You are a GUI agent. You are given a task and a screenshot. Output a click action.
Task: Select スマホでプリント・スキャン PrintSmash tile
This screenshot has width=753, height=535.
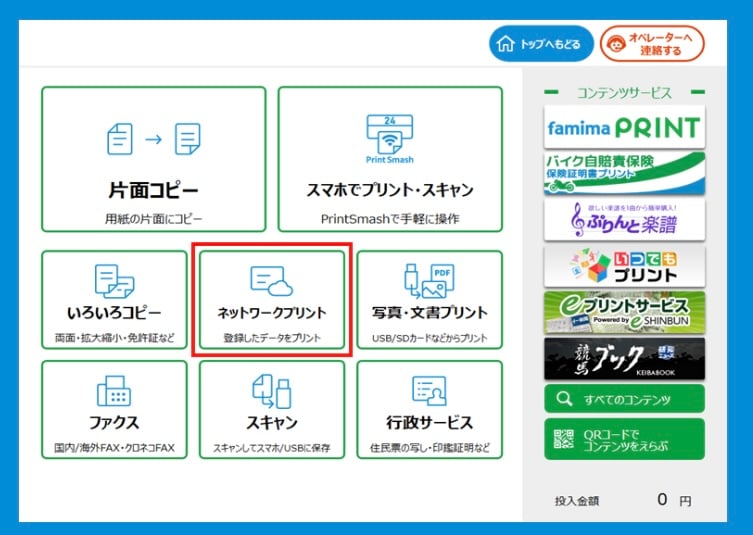pos(390,159)
